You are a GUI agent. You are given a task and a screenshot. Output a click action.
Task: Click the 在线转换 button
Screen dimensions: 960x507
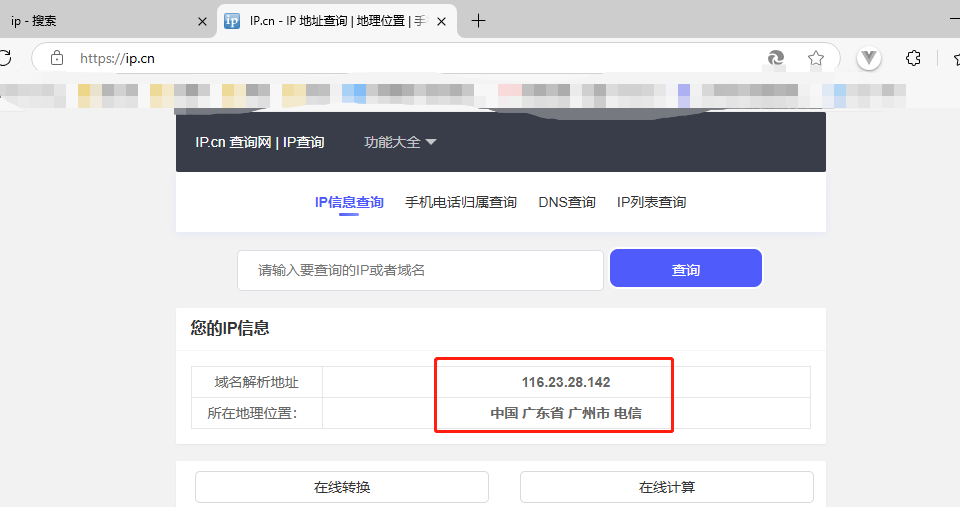(342, 487)
